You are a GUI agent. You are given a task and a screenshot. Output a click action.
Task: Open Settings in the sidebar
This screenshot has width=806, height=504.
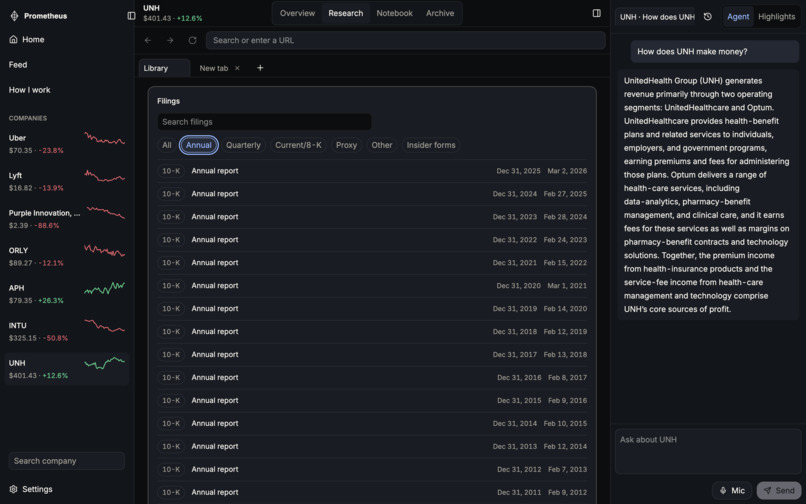point(31,489)
